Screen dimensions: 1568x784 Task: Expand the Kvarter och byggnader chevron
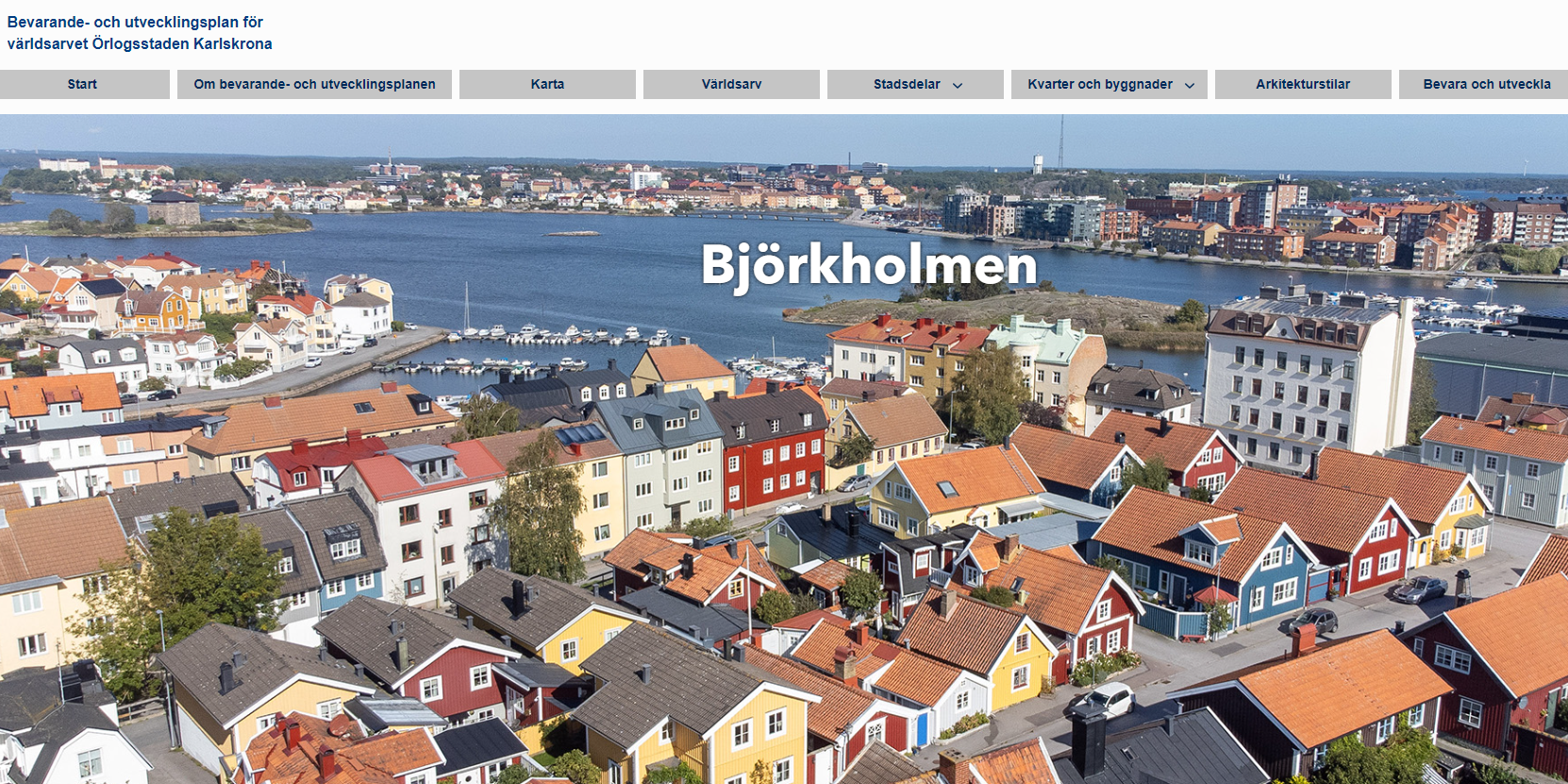pyautogui.click(x=1190, y=85)
